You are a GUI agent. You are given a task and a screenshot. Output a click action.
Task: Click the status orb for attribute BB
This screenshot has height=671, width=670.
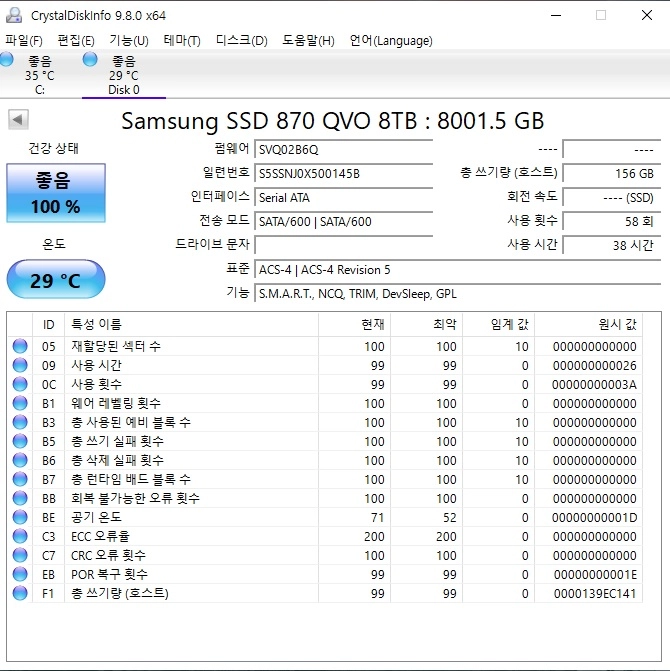tap(20, 498)
